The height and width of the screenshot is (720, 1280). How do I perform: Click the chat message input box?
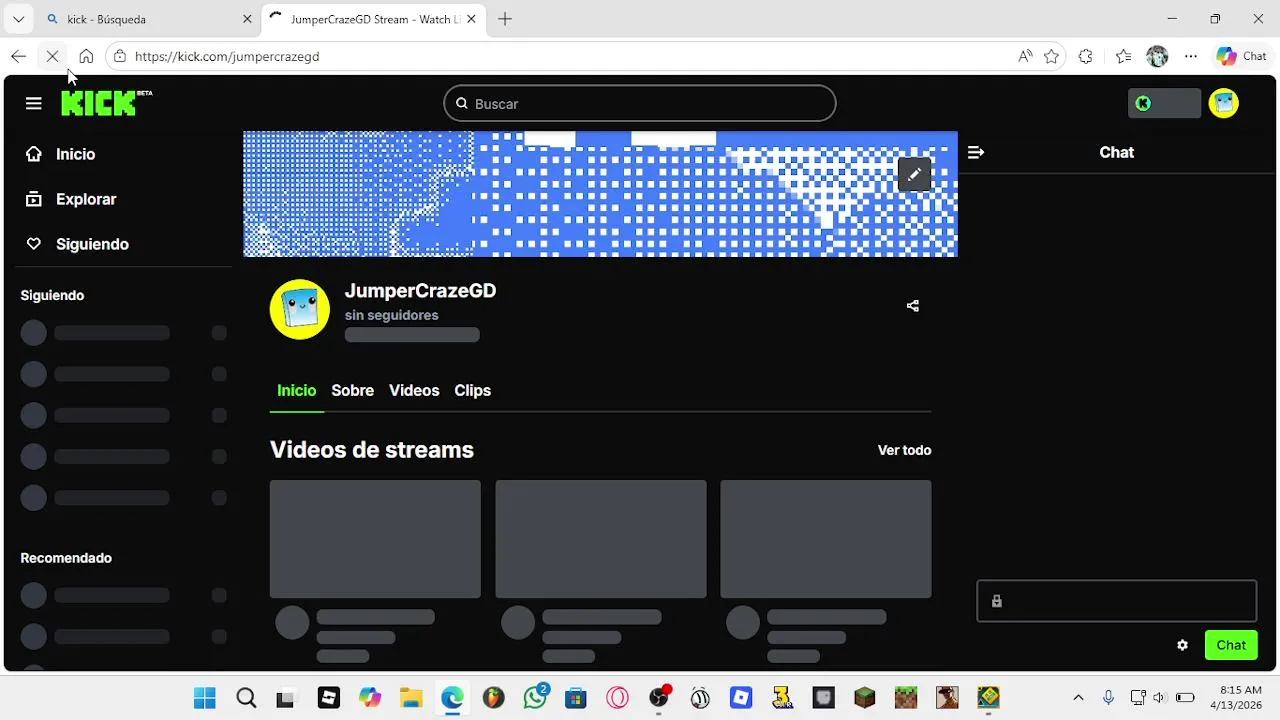pos(1116,601)
